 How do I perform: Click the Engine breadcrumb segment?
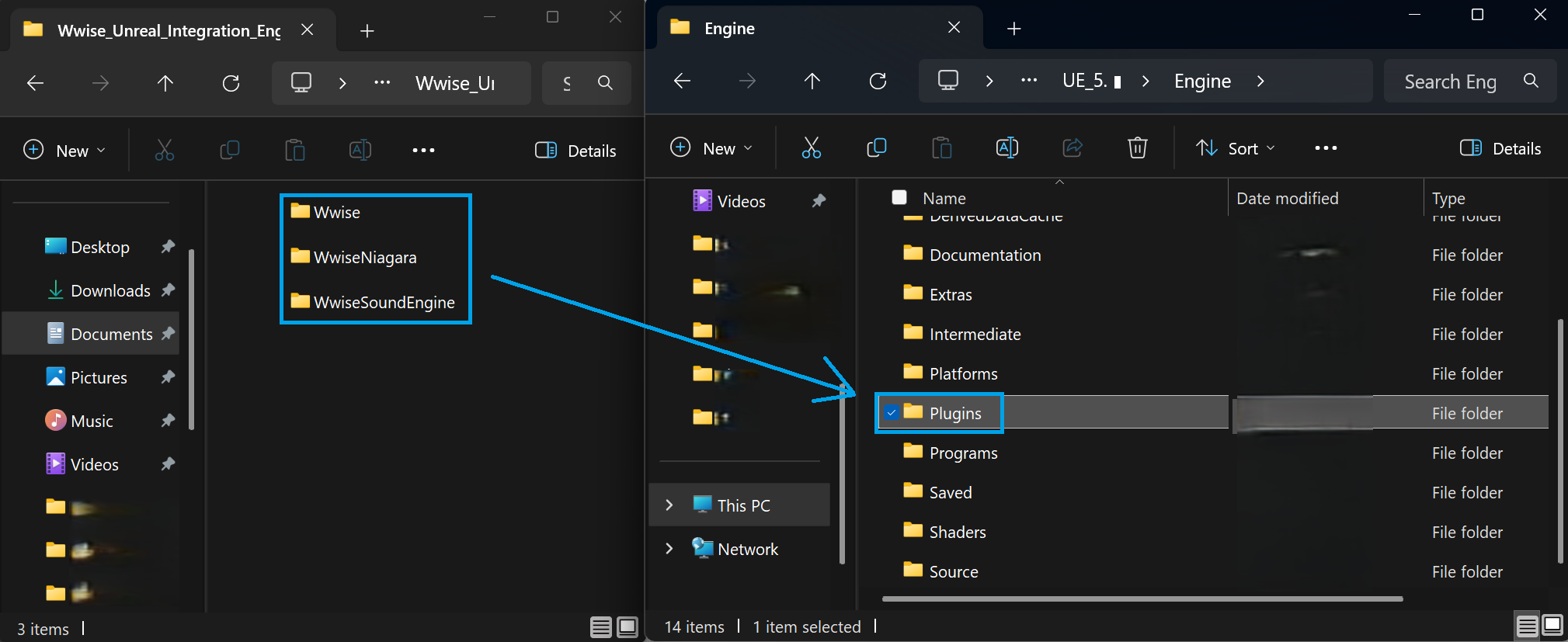point(1202,81)
